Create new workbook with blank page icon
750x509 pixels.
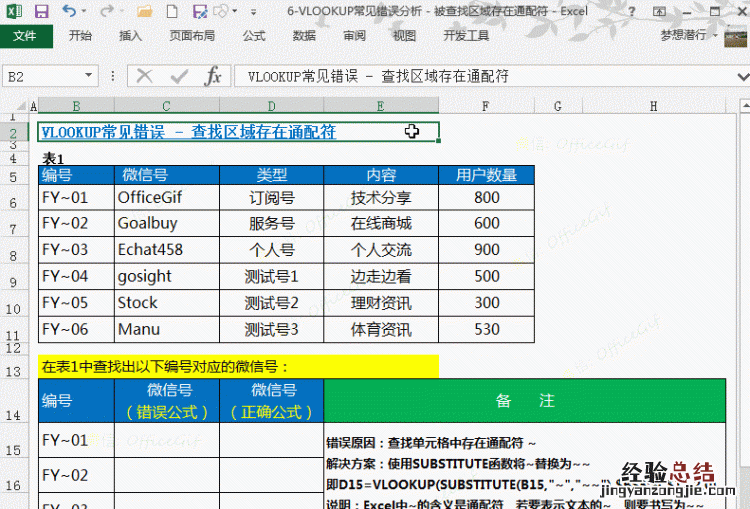pyautogui.click(x=173, y=12)
